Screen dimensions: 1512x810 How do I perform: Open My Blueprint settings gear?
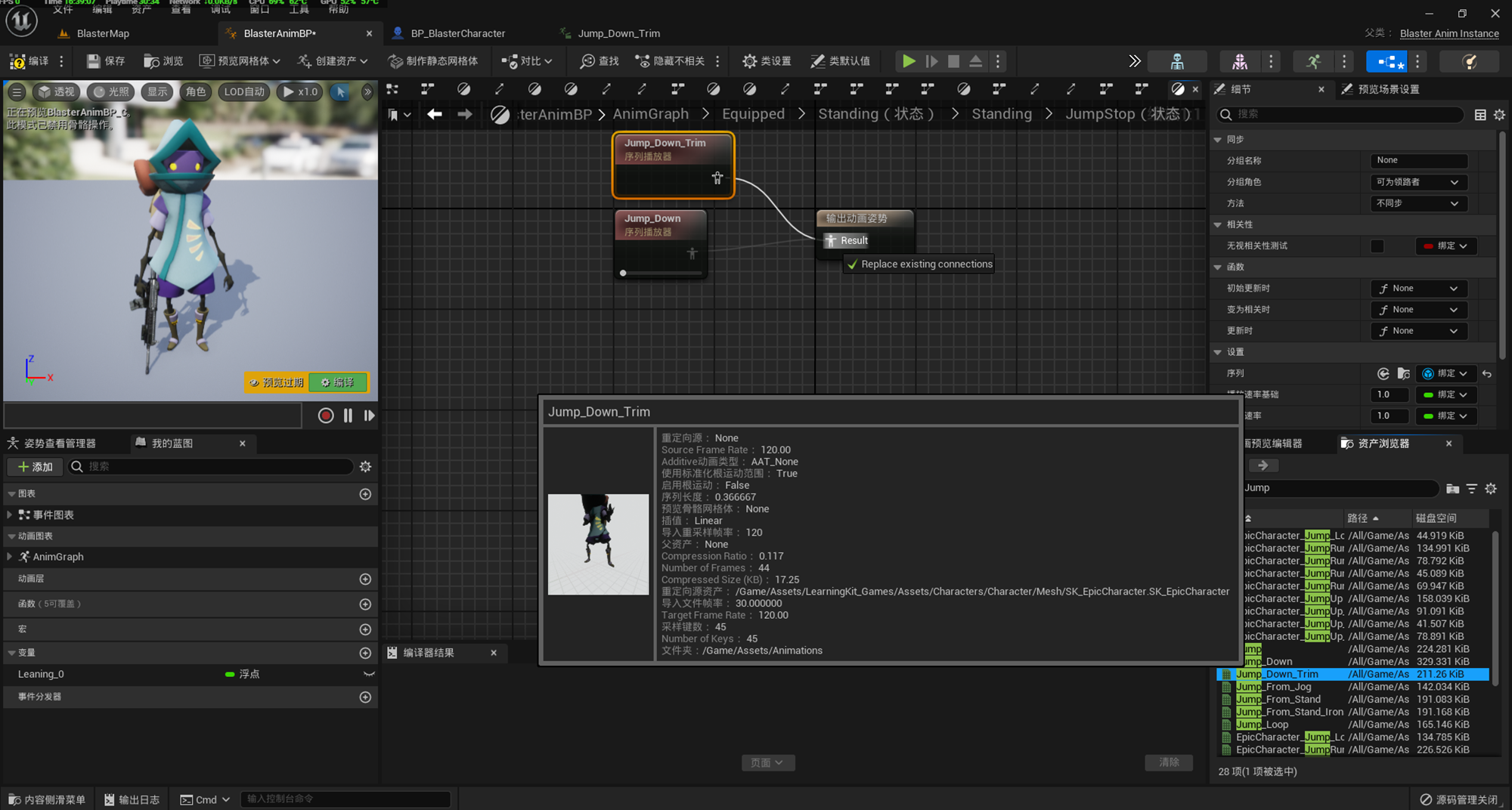366,467
